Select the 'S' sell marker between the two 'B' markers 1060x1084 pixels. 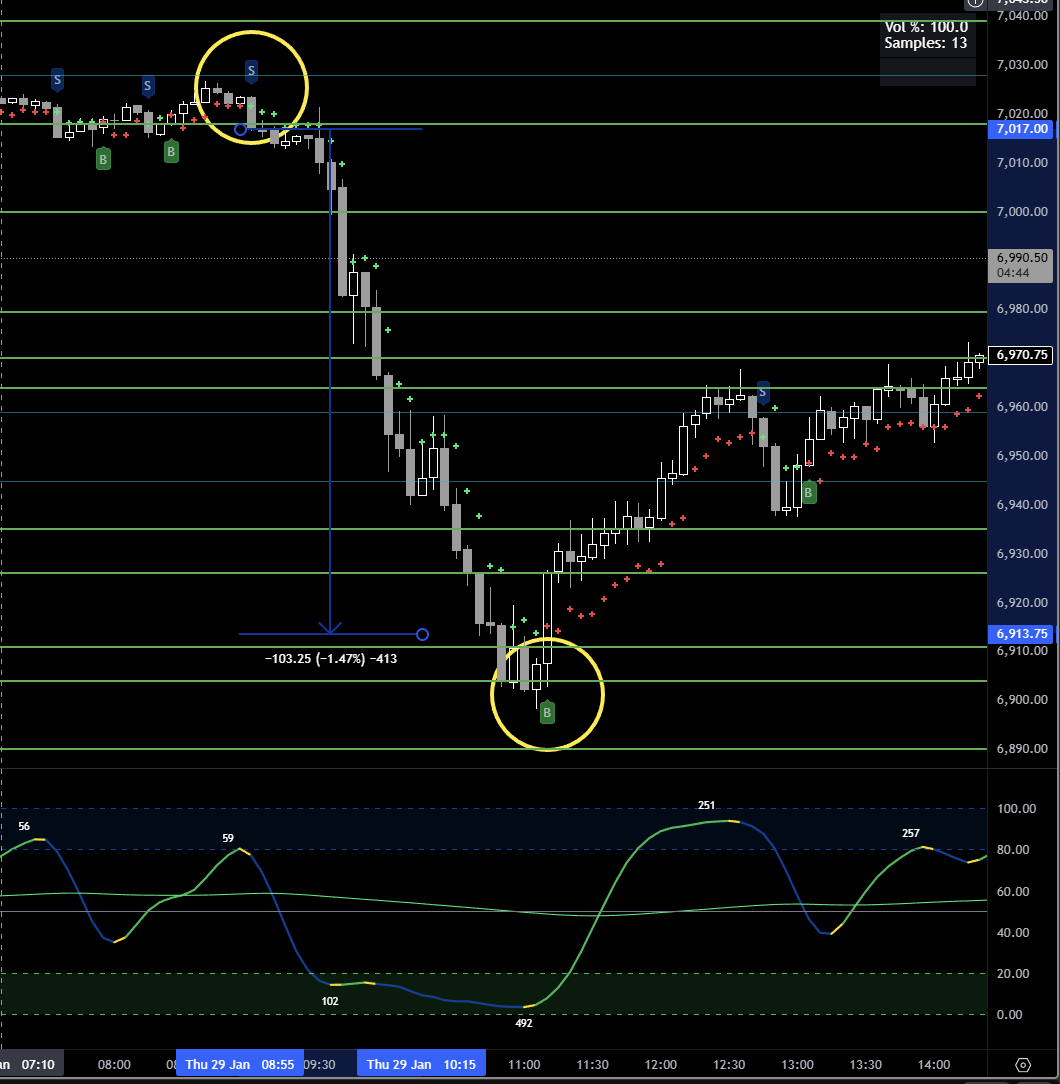(x=147, y=86)
